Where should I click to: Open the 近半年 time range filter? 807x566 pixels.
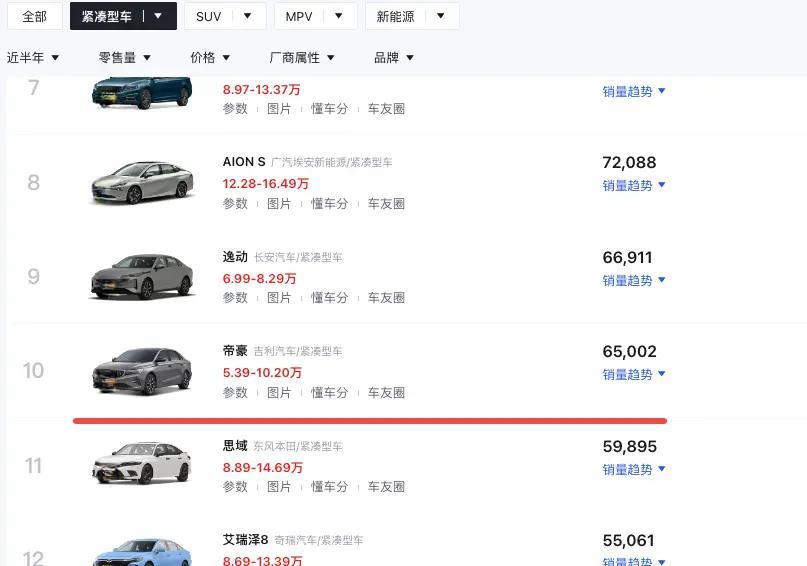pyautogui.click(x=32, y=58)
